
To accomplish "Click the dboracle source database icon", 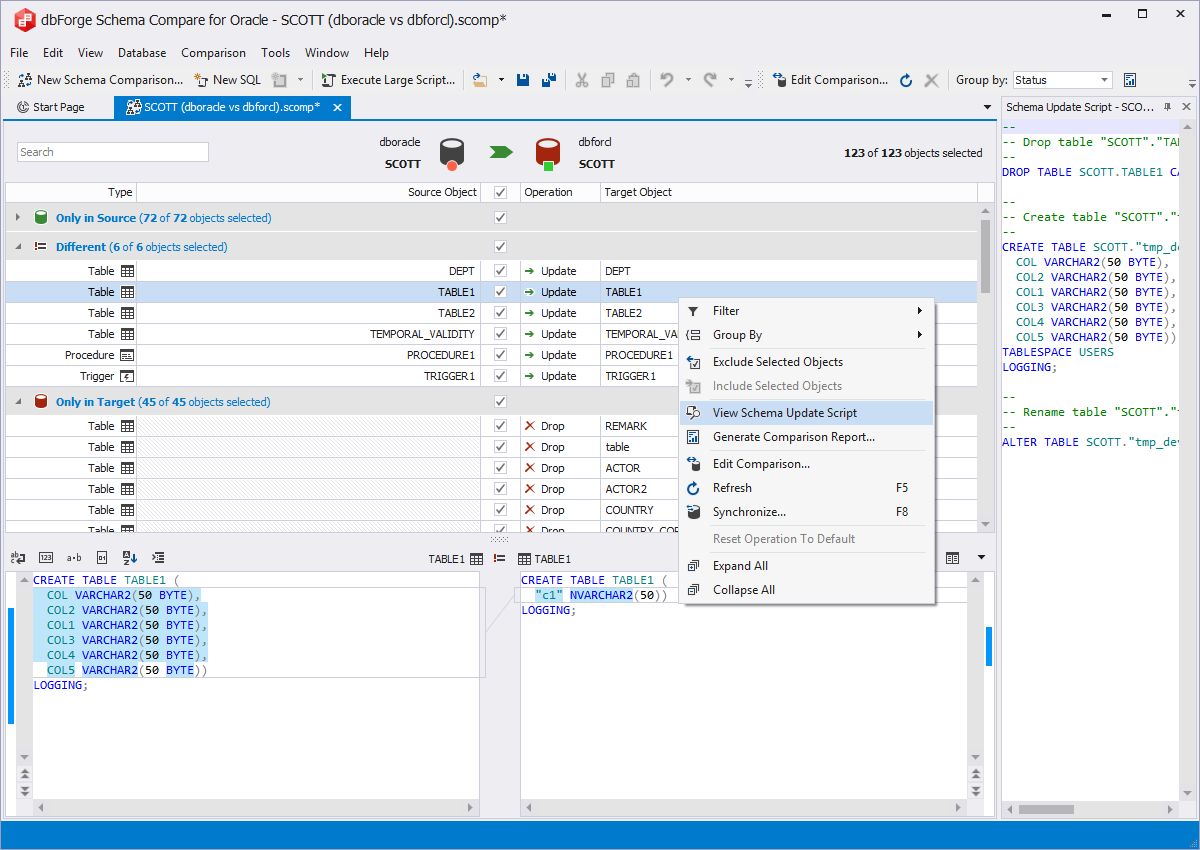I will [x=452, y=154].
